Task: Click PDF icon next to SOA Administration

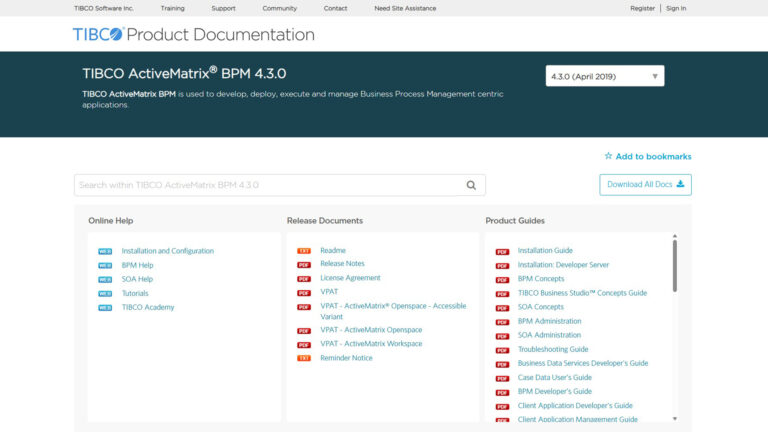Action: pyautogui.click(x=502, y=336)
